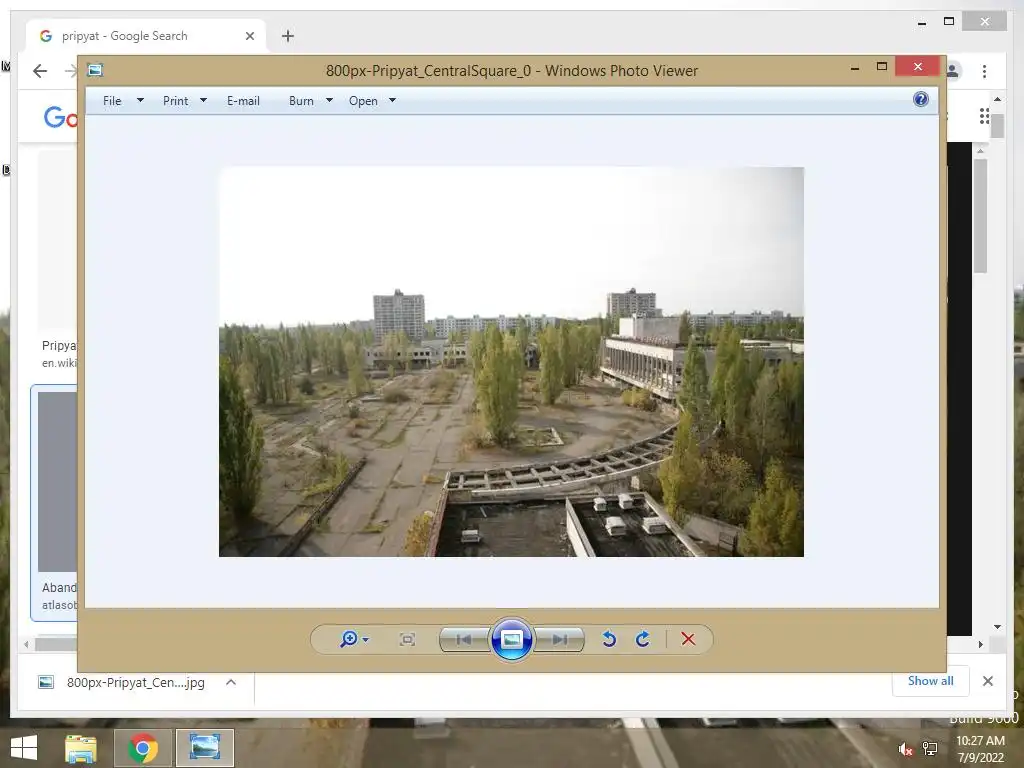Click the Photo Viewer taskbar icon
The image size is (1024, 768).
204,748
